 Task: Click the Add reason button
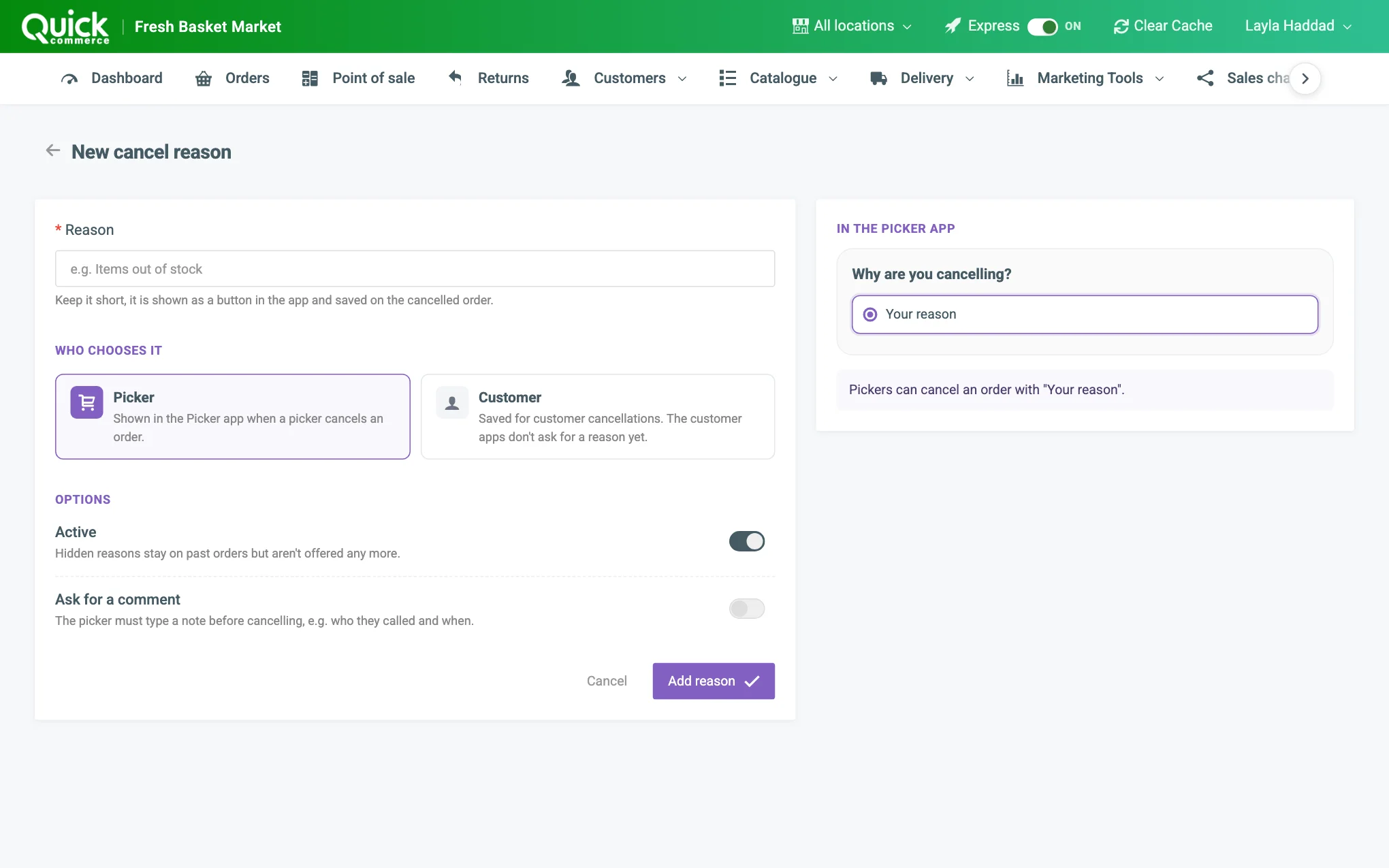click(x=714, y=681)
